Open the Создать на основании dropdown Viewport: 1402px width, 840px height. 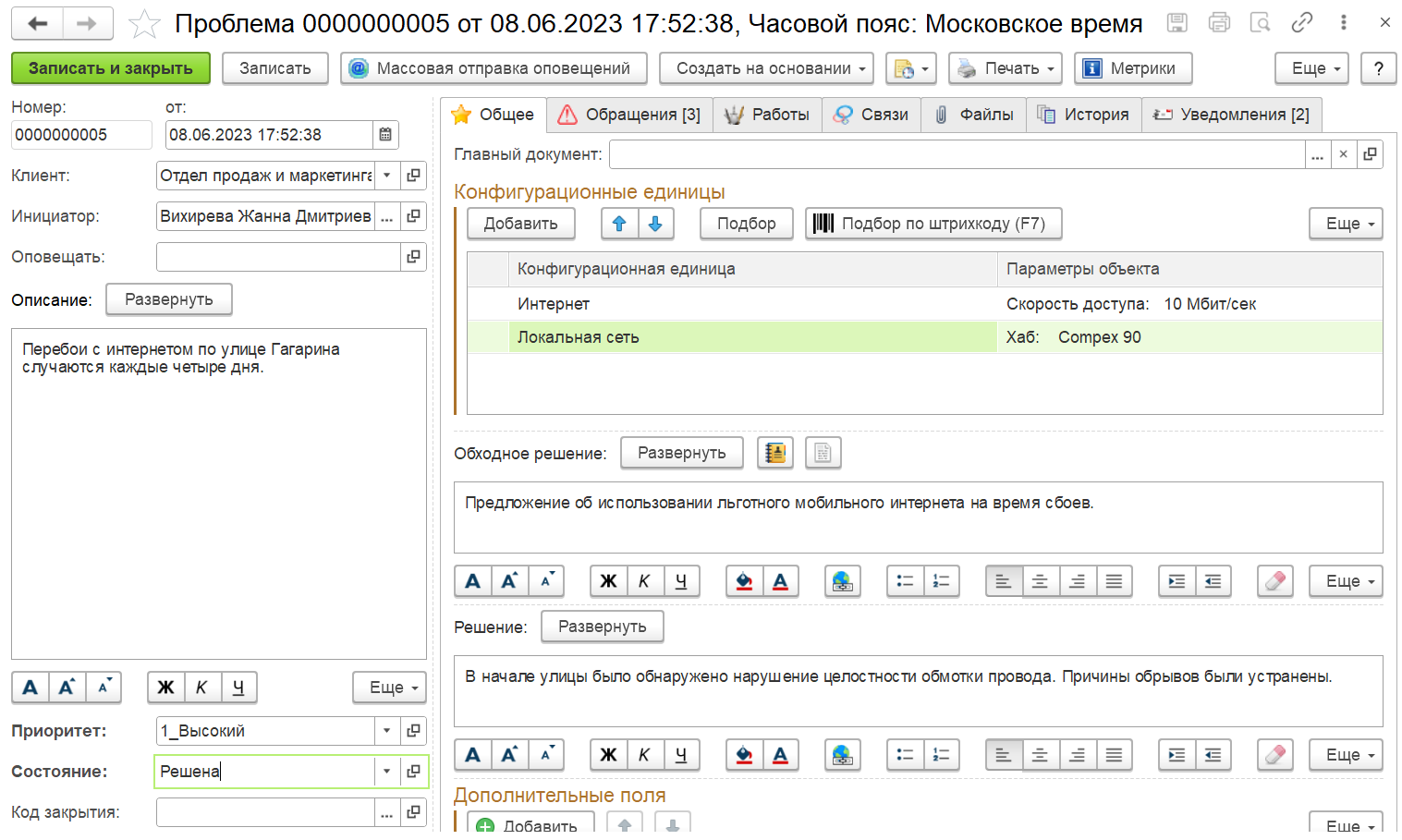pyautogui.click(x=772, y=68)
